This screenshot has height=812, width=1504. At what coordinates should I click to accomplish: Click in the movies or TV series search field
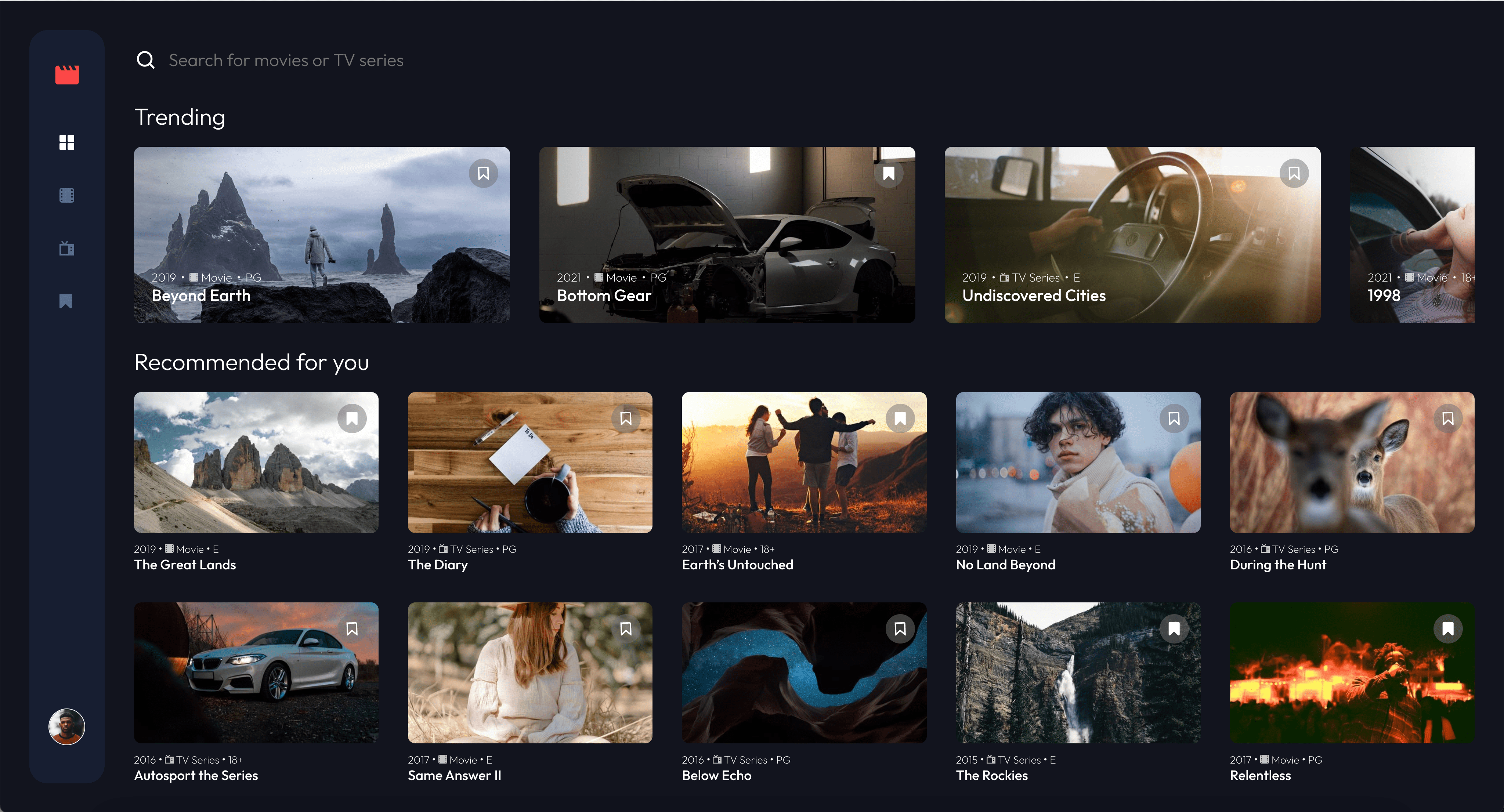(286, 60)
